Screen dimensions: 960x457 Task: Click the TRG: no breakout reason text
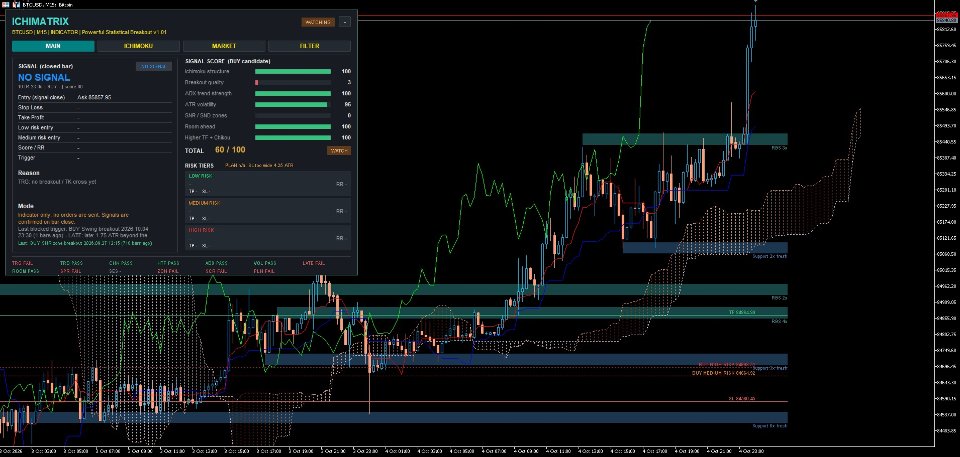[x=57, y=182]
